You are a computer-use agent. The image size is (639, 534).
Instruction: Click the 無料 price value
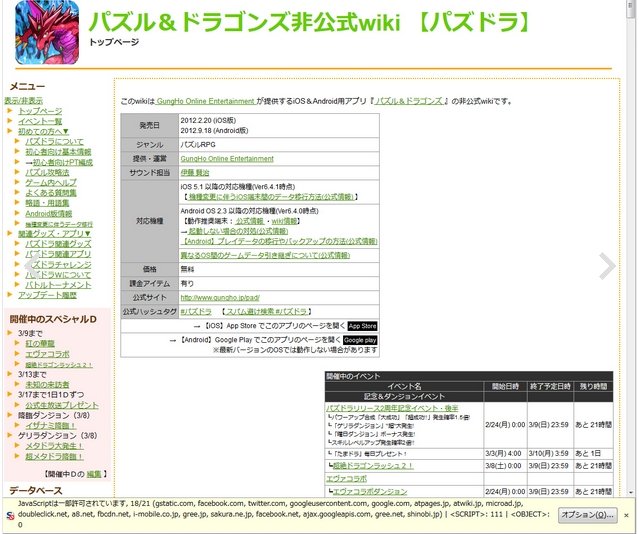pyautogui.click(x=187, y=269)
